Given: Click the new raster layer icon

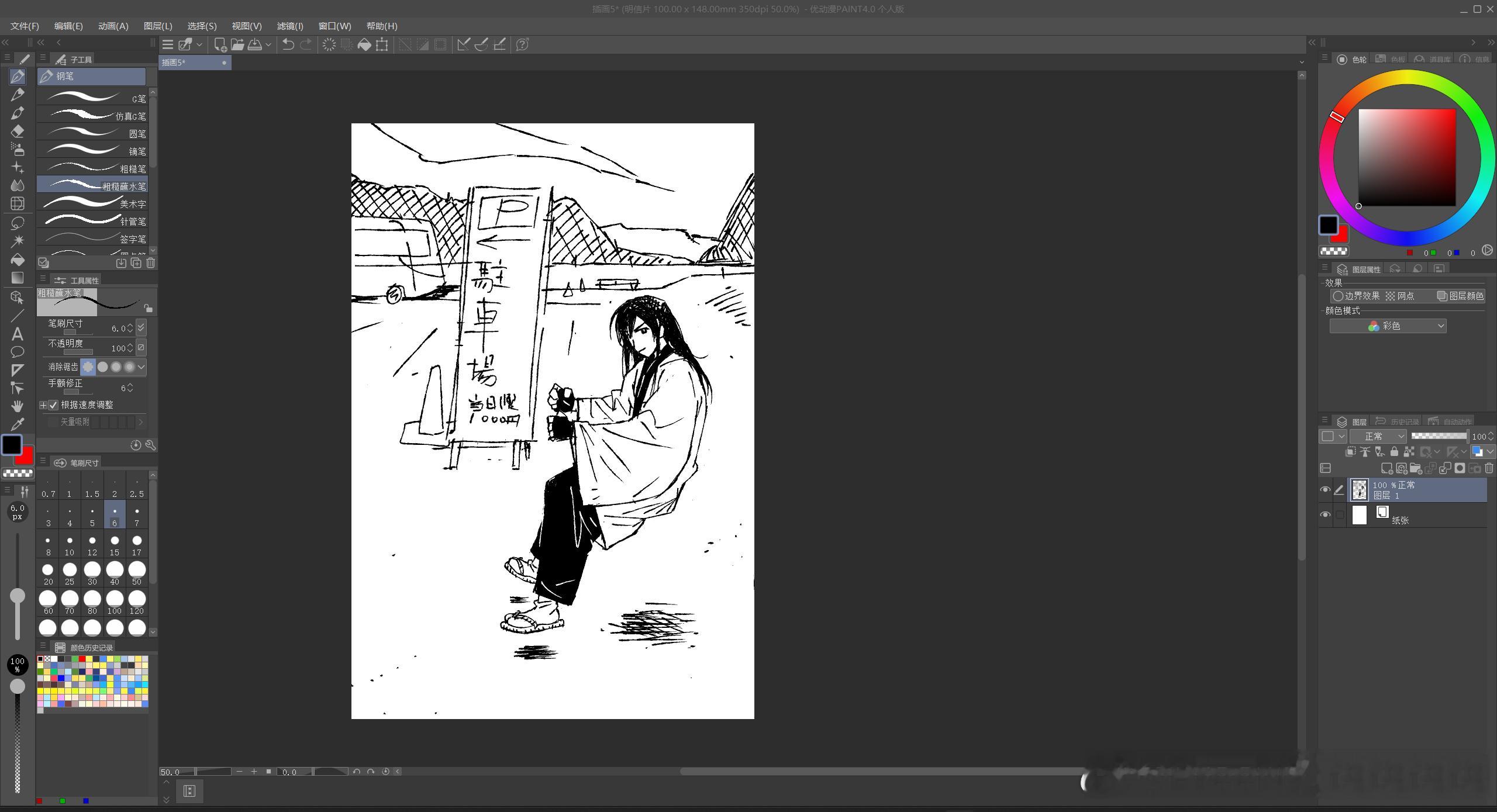Looking at the screenshot, I should (1386, 468).
